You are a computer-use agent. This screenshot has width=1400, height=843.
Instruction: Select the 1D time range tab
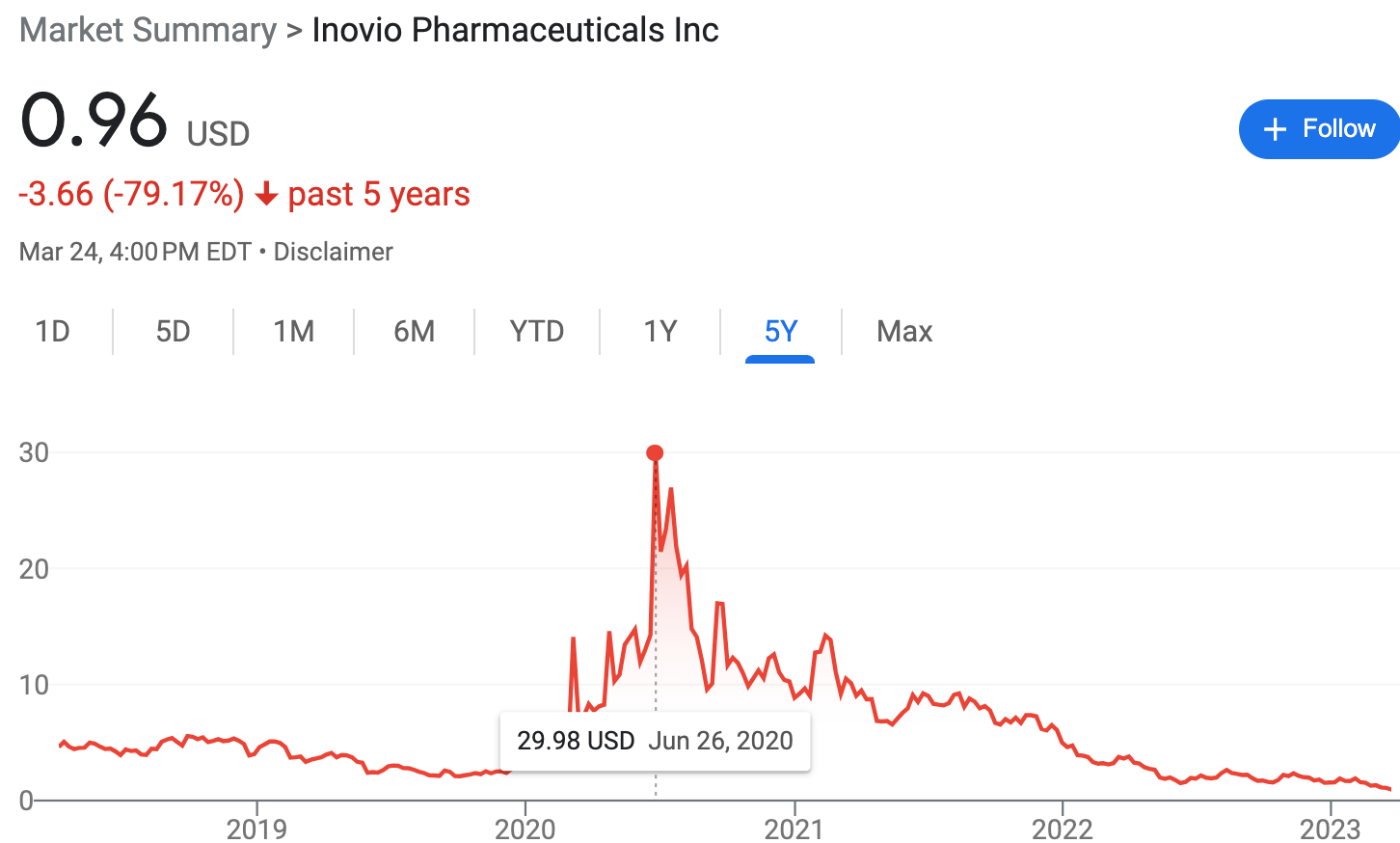53,332
